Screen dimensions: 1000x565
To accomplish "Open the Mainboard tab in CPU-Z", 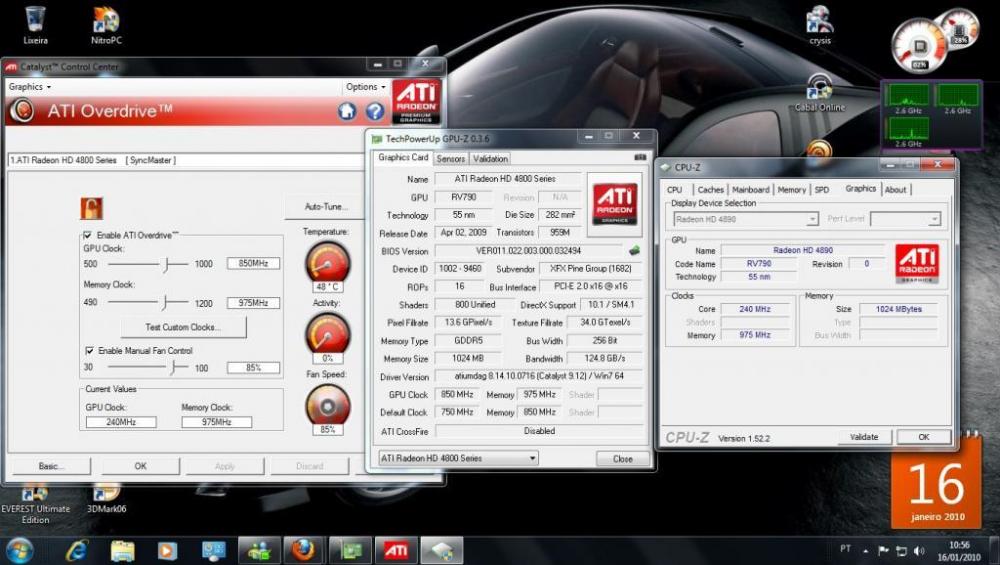I will pyautogui.click(x=750, y=189).
